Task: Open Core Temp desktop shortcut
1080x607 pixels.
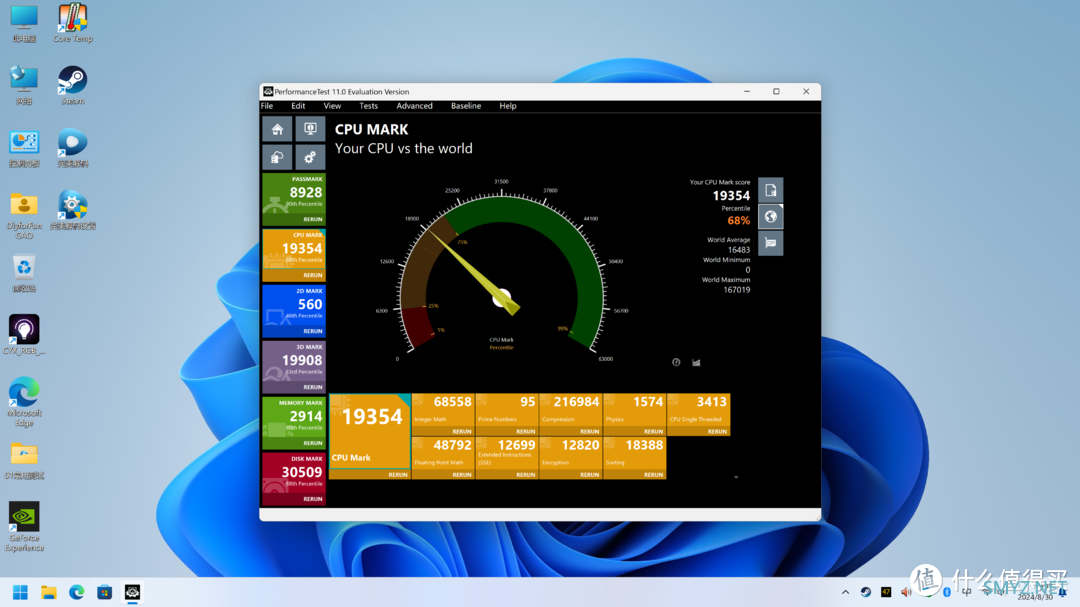Action: [x=72, y=23]
